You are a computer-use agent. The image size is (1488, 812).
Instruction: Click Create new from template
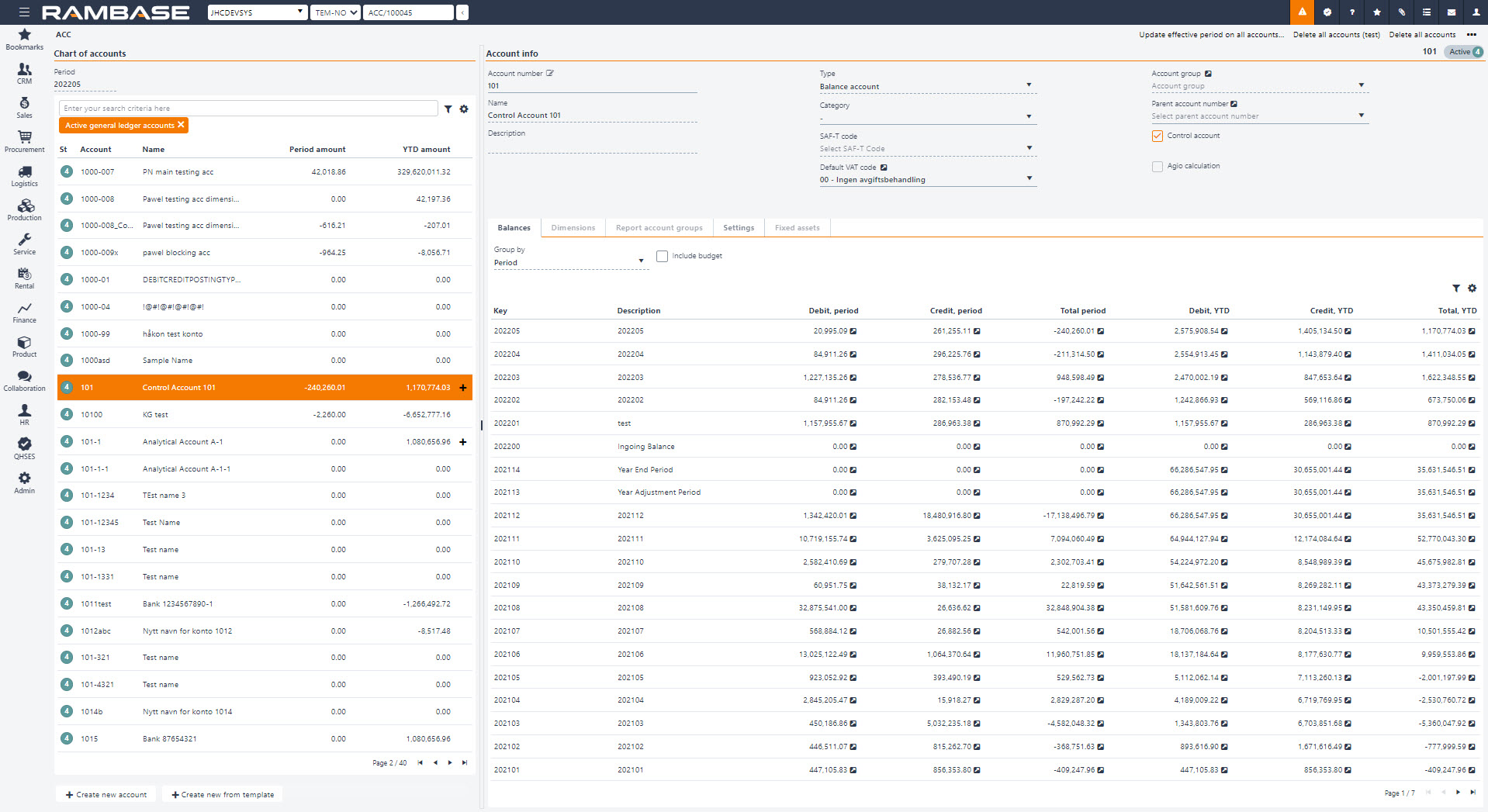(223, 794)
